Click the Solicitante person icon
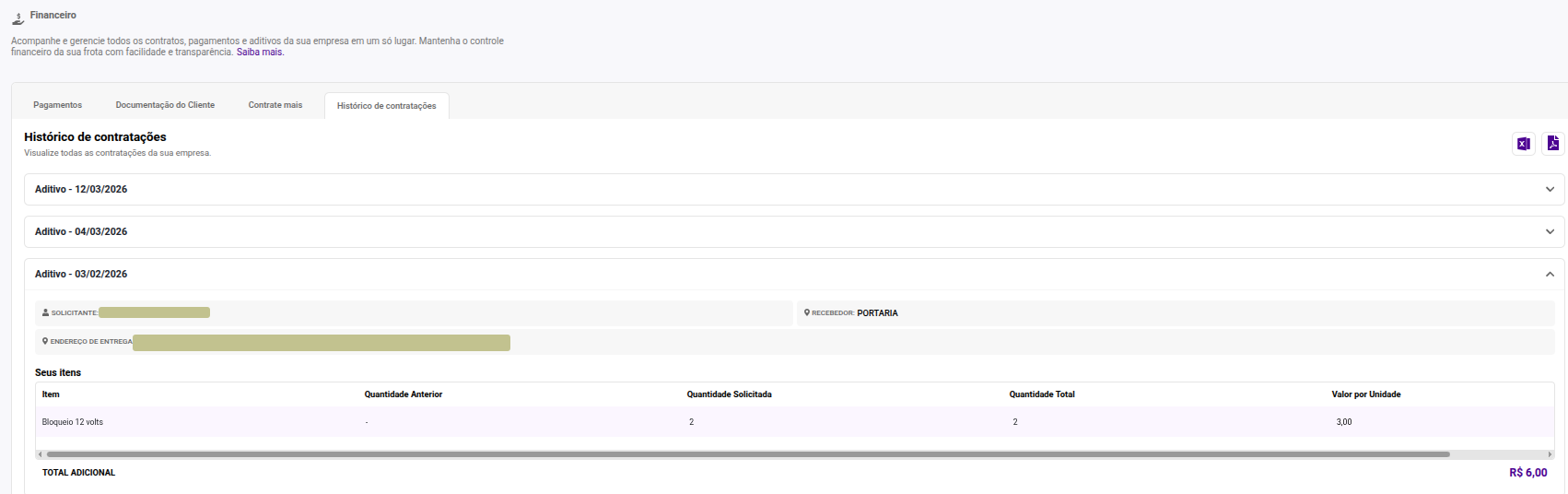This screenshot has width=1568, height=494. click(45, 312)
